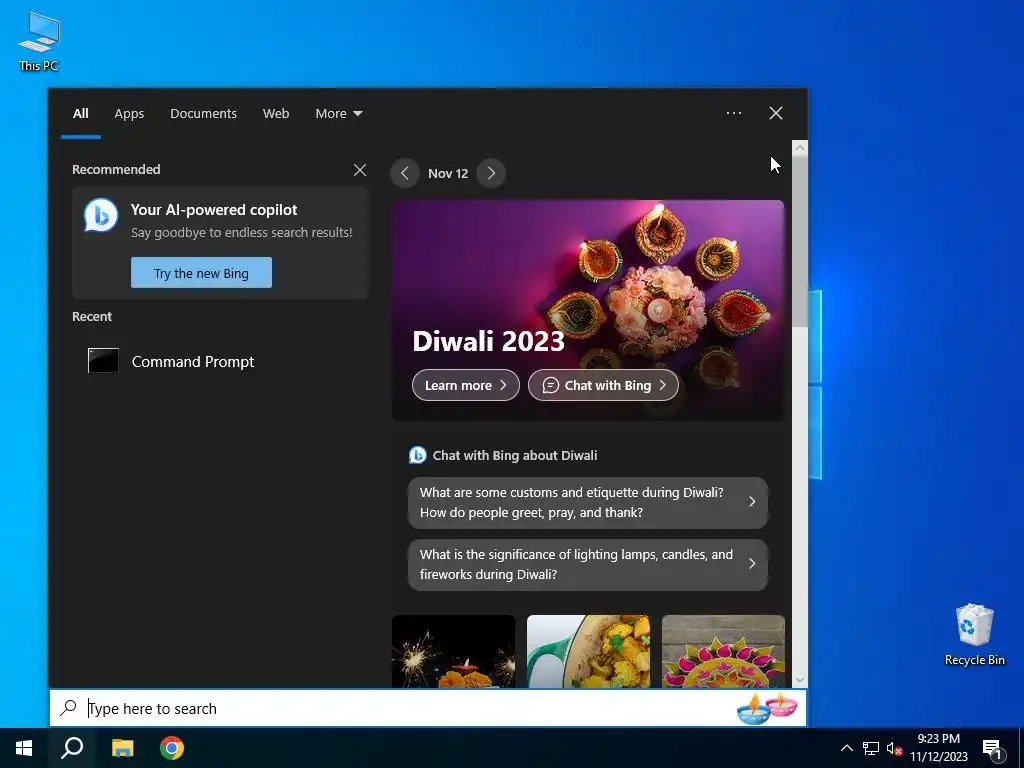Open the question about lighting lamps and candles

pyautogui.click(x=588, y=564)
